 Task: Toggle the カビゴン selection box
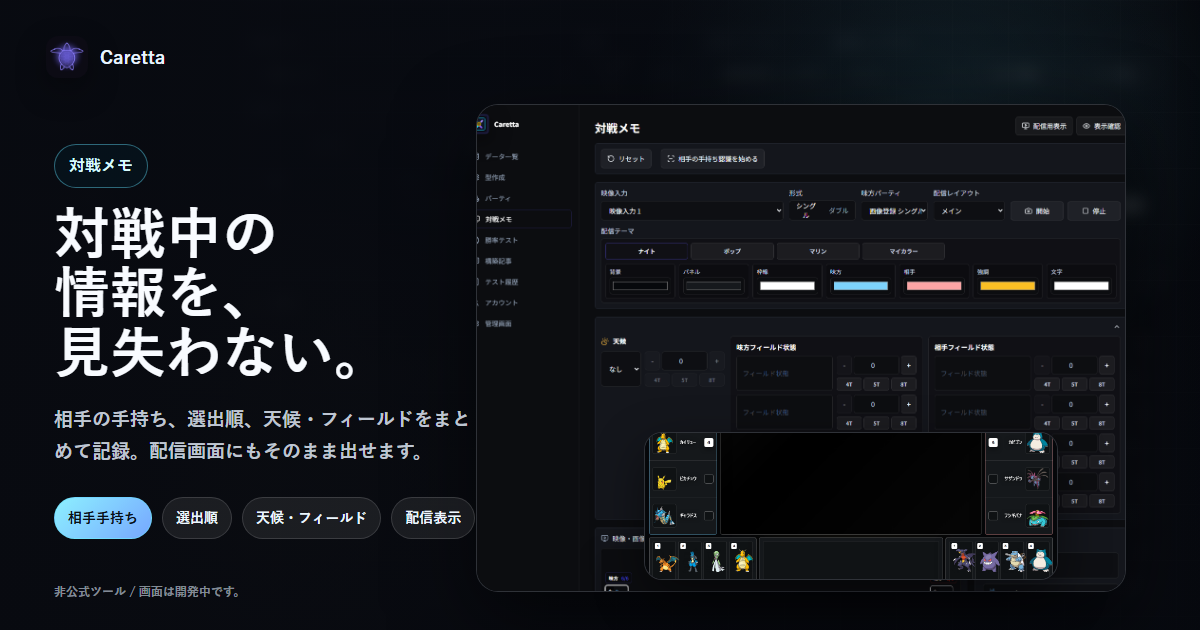993,442
